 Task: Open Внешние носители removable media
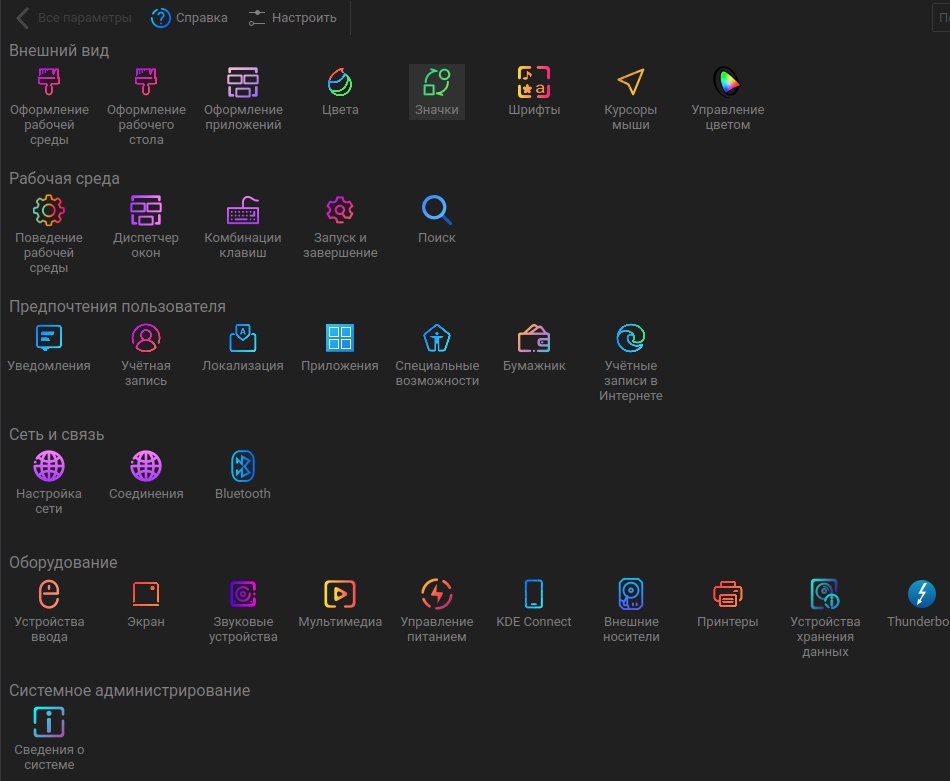[x=631, y=610]
